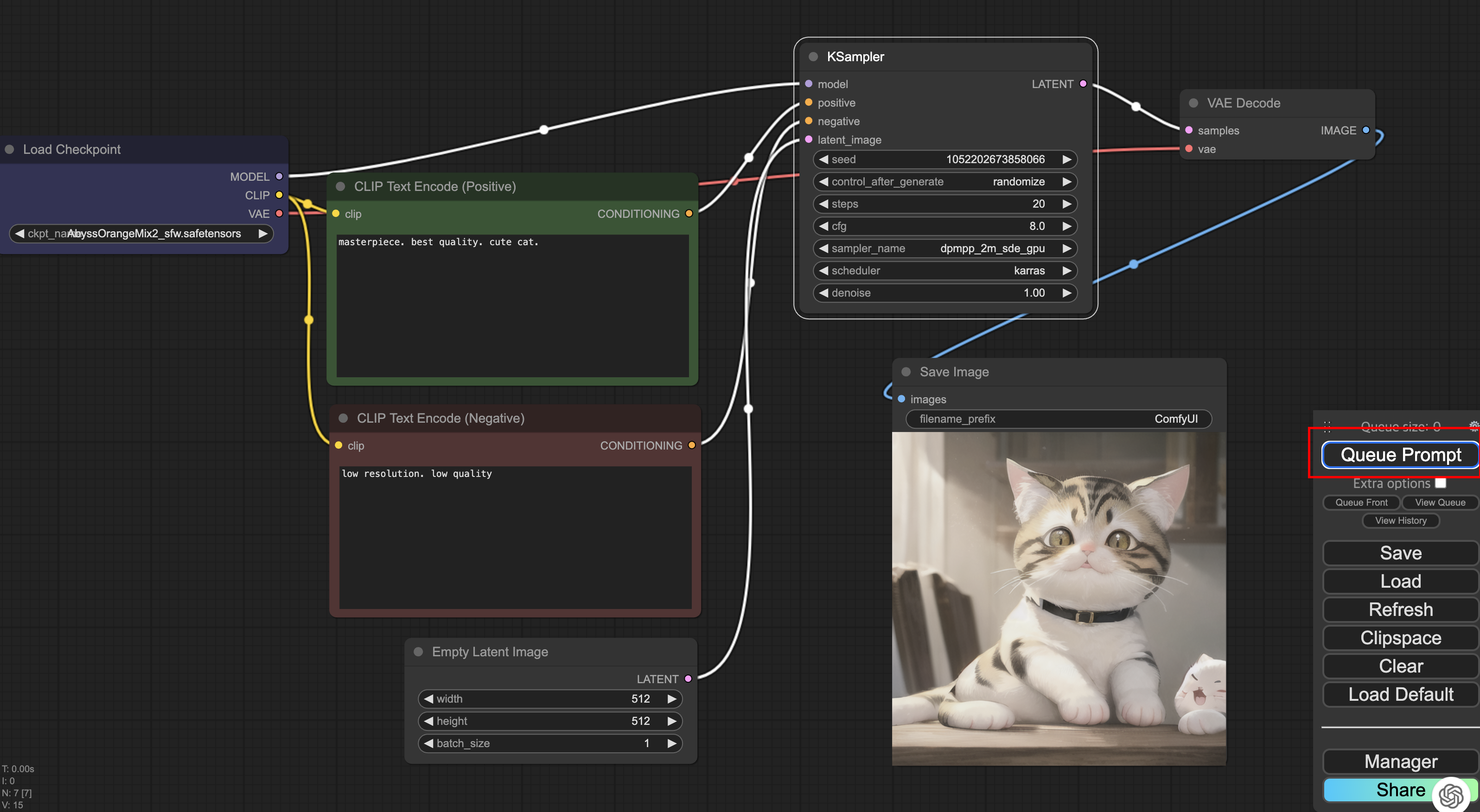The image size is (1480, 812).
Task: Click the positive prompt text area
Action: 511,304
